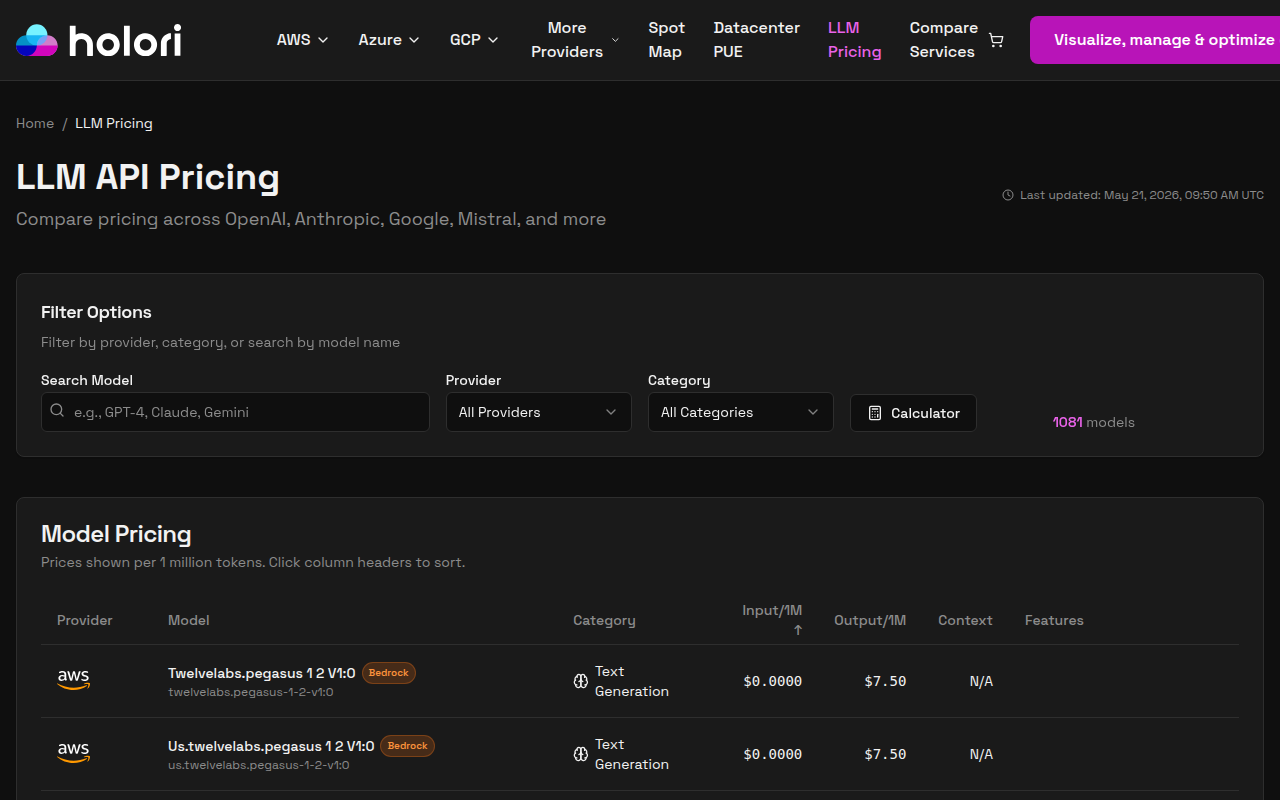Viewport: 1280px width, 800px height.
Task: Click $0.0000 input price in Us.twelvelabs.pegasus row
Action: 773,754
